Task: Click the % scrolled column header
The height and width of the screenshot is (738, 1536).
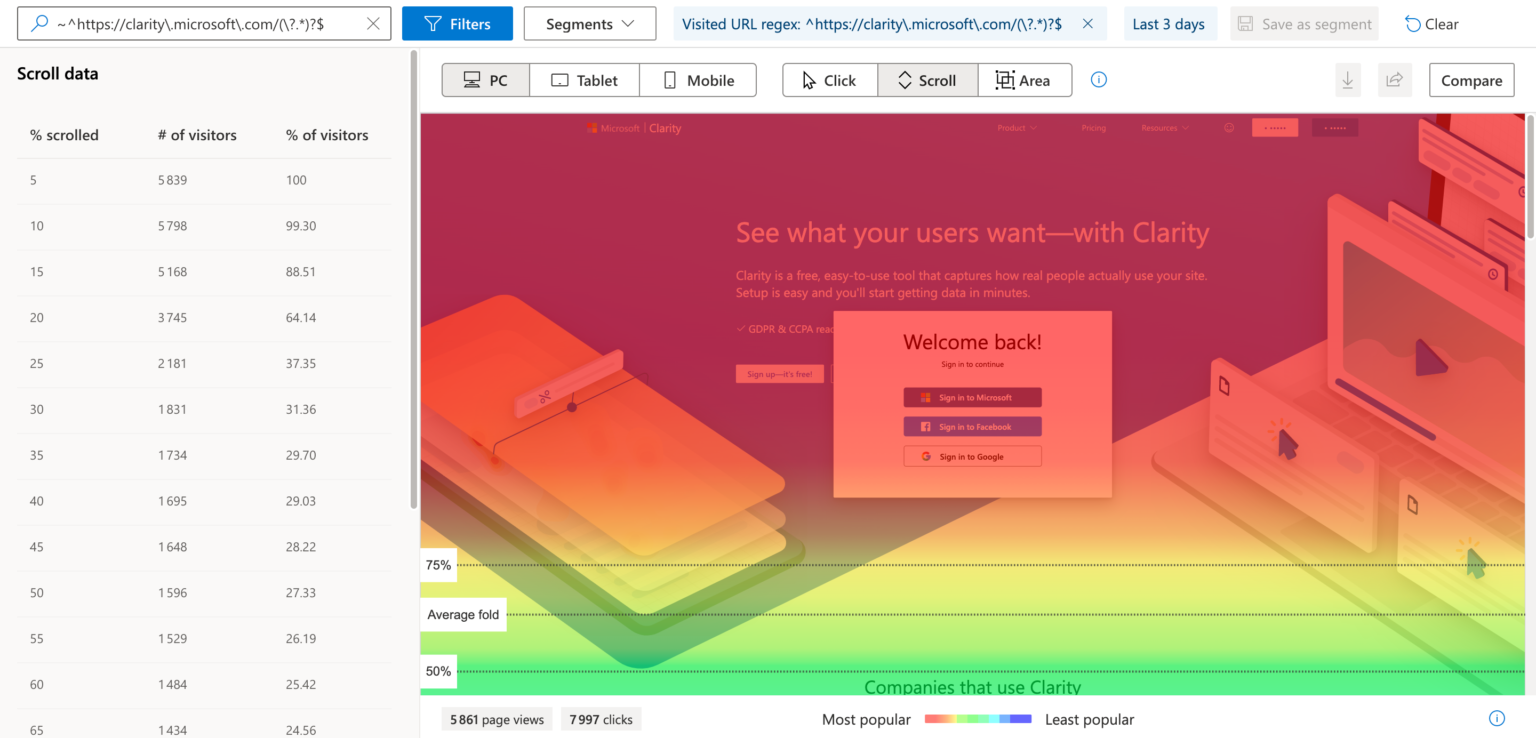Action: 64,135
